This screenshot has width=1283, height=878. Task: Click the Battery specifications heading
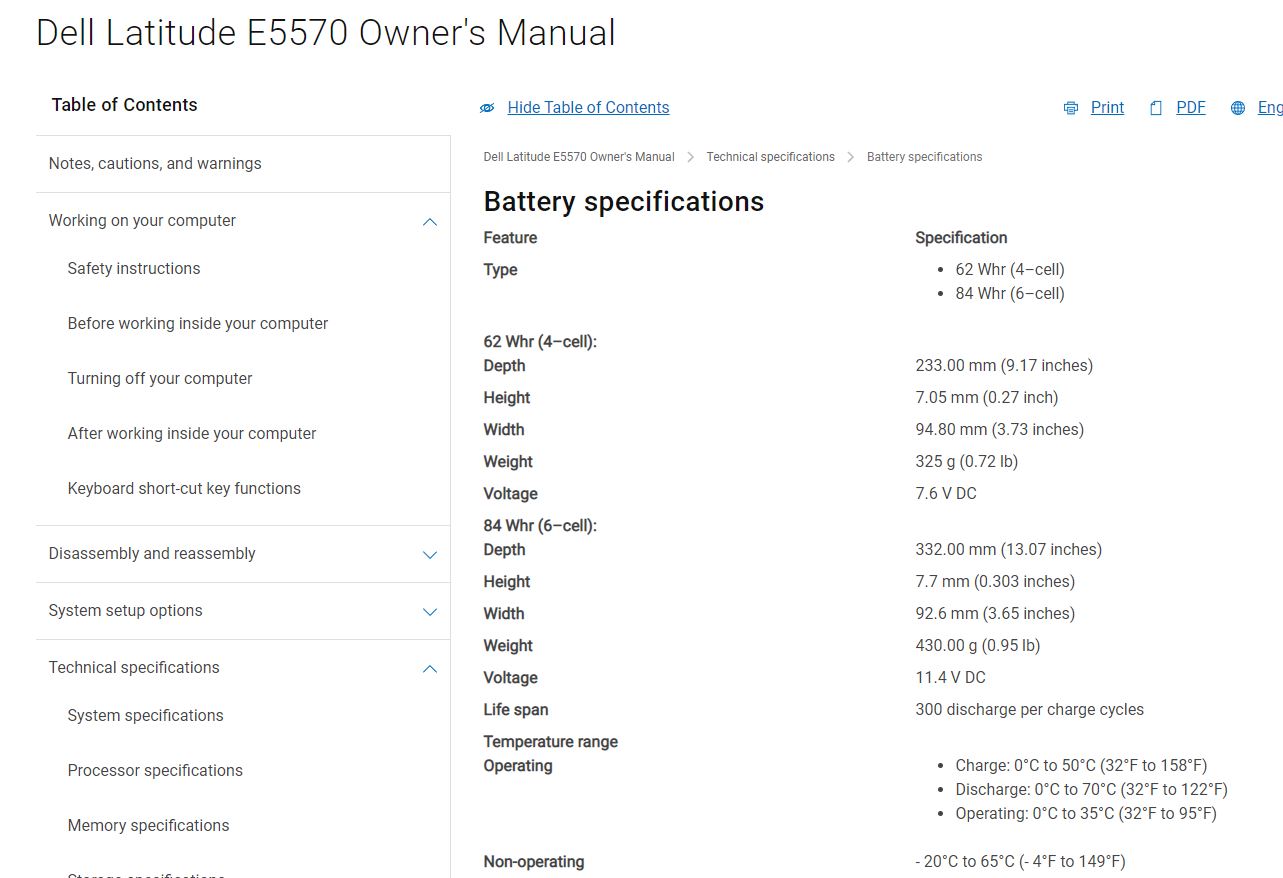tap(624, 202)
